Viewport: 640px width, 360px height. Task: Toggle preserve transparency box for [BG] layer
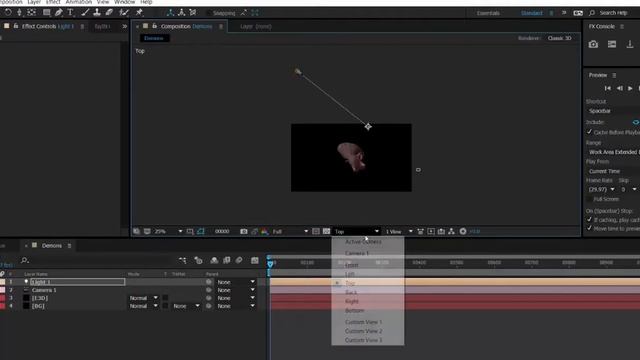coord(165,306)
